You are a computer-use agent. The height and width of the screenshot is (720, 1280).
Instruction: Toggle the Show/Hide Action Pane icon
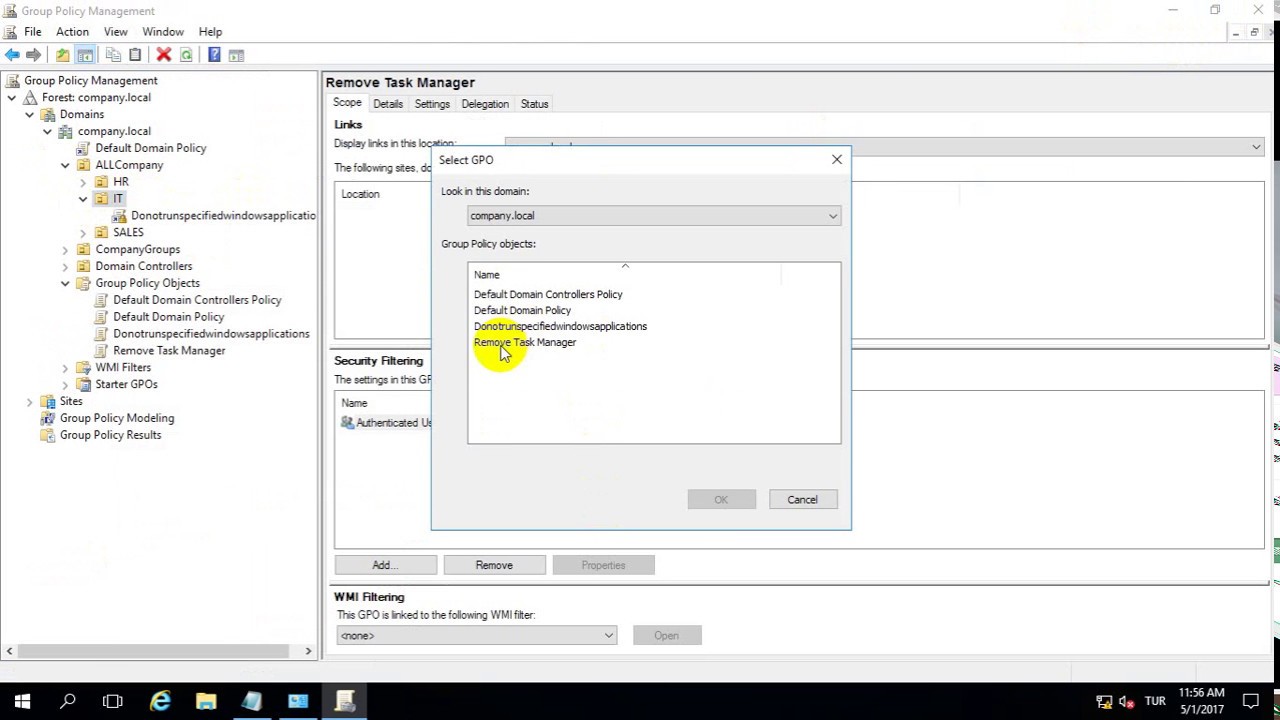click(237, 55)
